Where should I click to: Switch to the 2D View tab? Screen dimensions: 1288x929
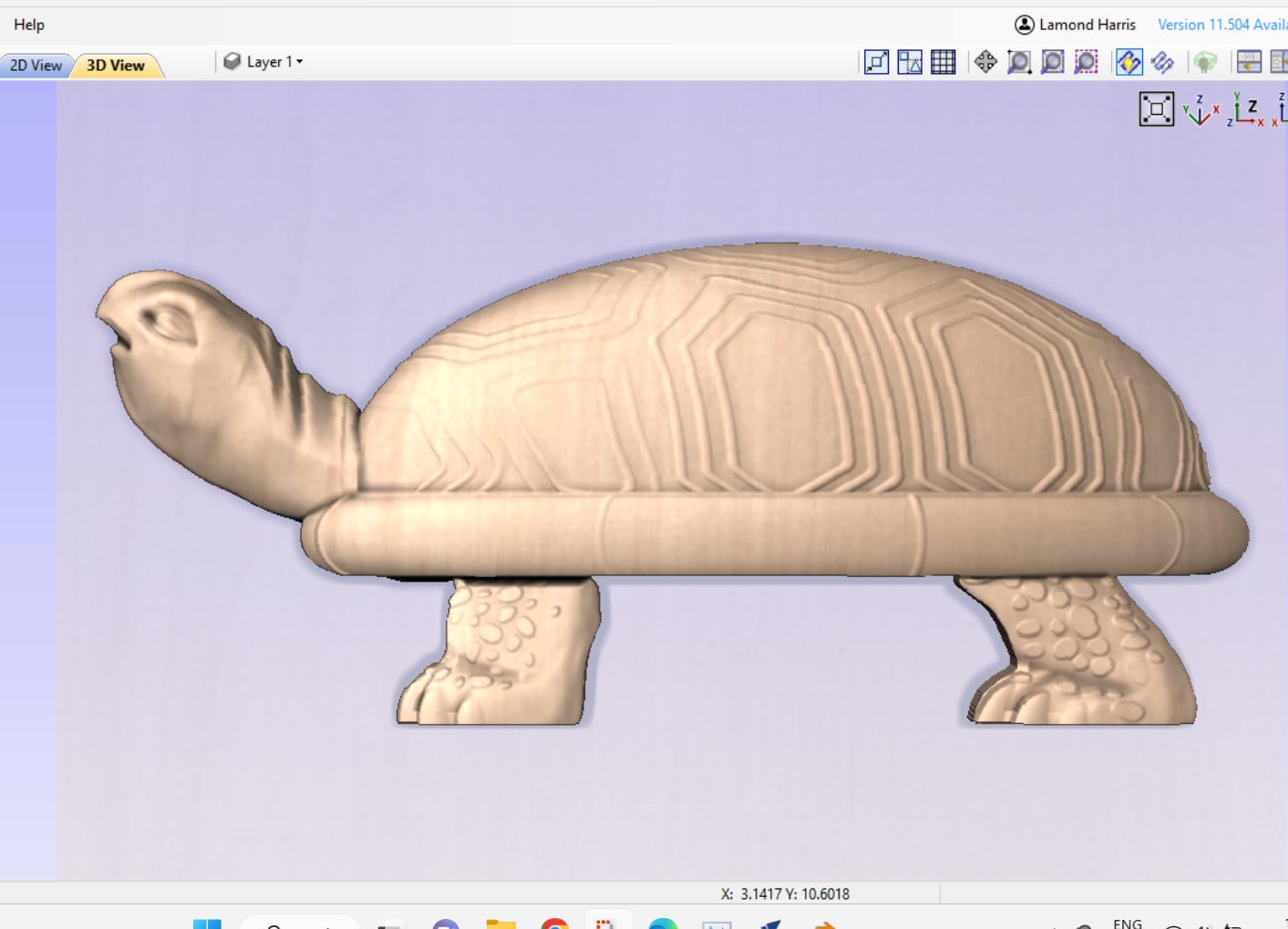pos(35,65)
